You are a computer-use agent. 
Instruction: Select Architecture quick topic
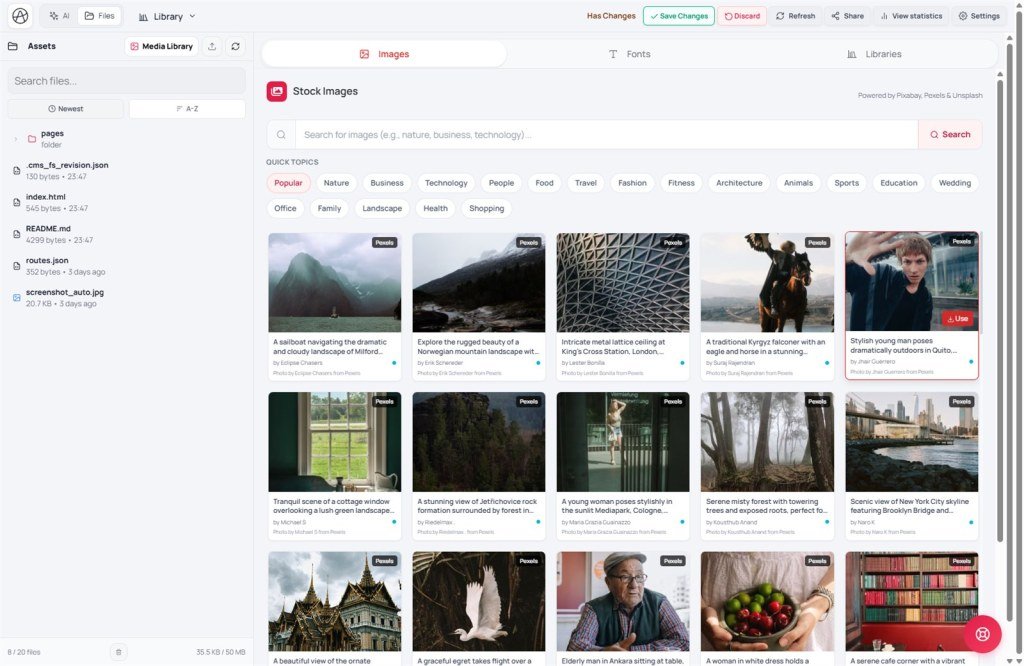click(739, 183)
